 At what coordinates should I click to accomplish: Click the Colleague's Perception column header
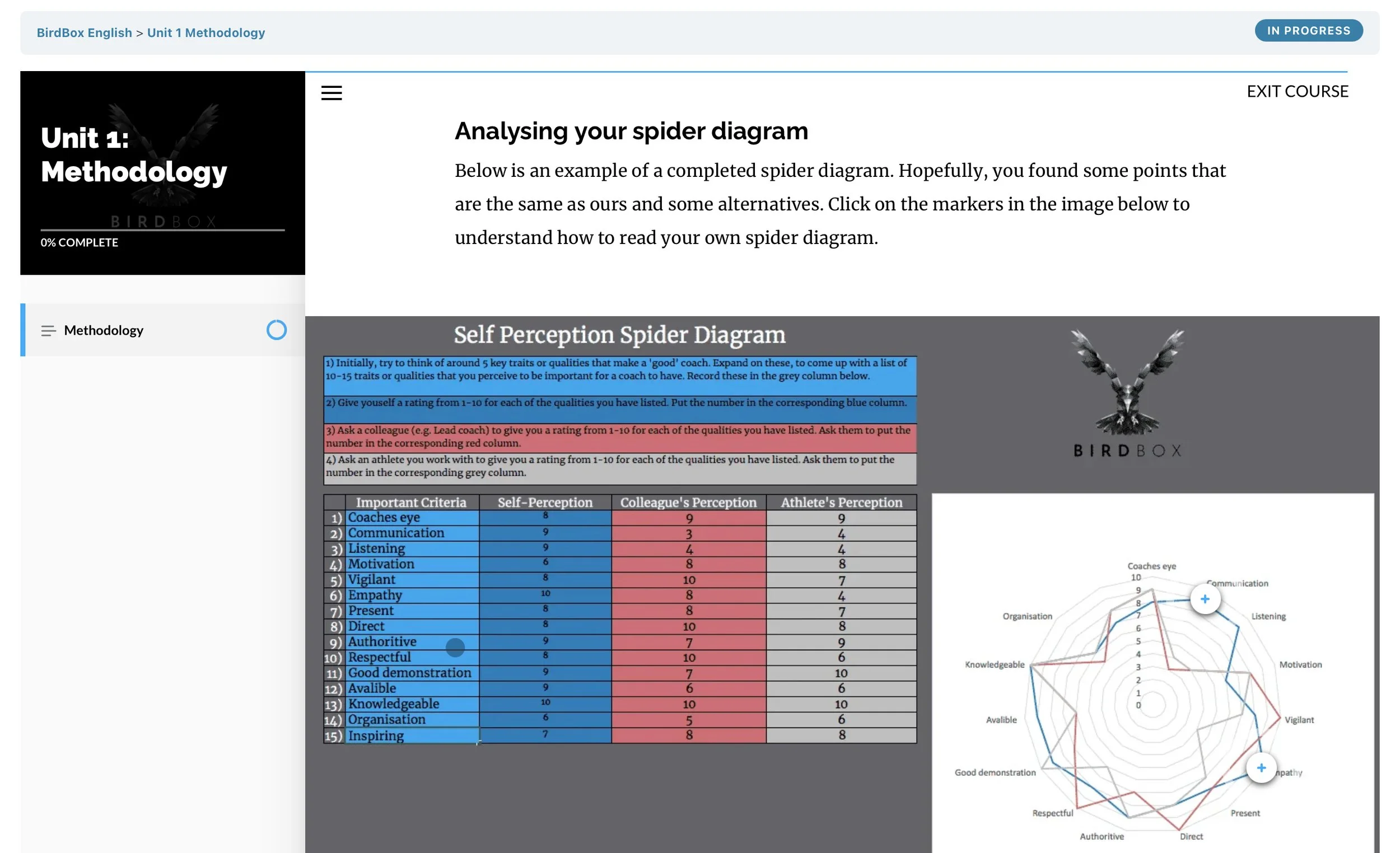[688, 502]
